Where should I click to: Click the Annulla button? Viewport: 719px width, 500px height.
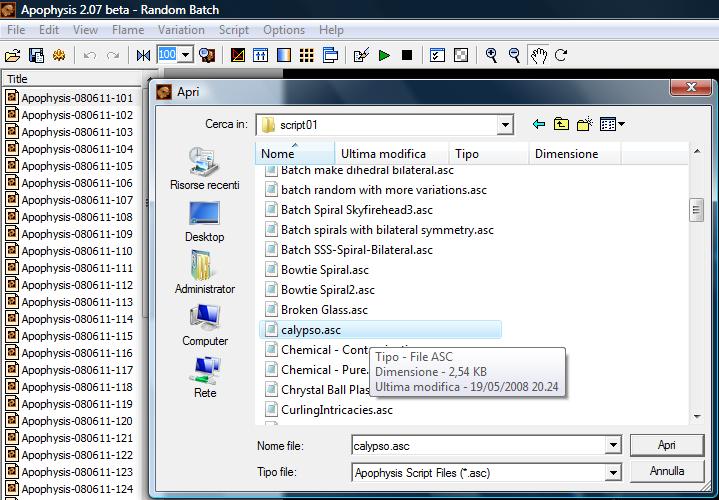667,471
